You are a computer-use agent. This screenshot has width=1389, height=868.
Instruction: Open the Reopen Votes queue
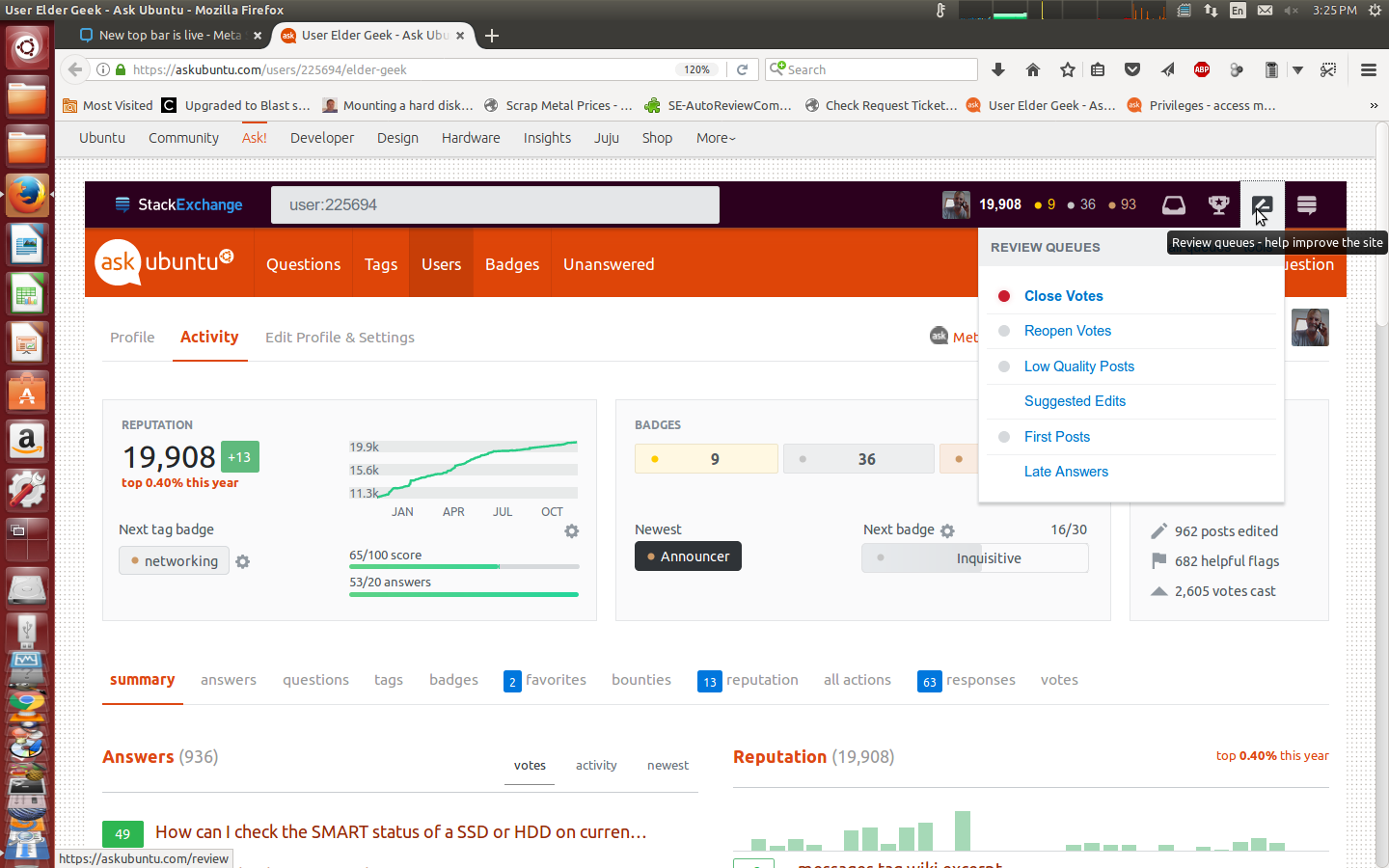(1067, 331)
